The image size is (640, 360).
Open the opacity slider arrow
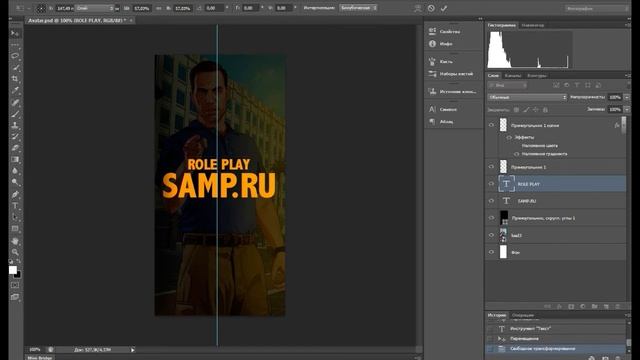[627, 97]
